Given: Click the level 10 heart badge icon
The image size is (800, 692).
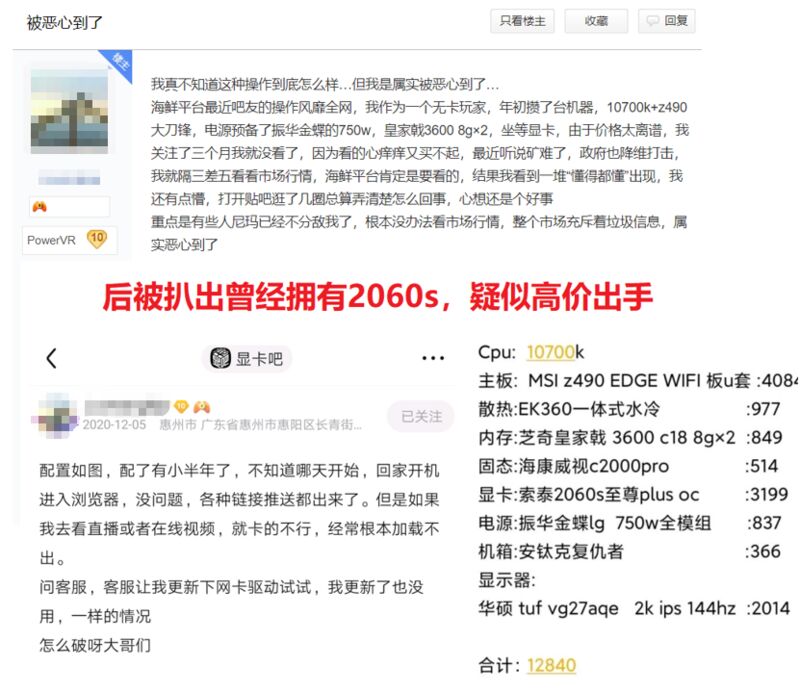Looking at the screenshot, I should click(97, 239).
